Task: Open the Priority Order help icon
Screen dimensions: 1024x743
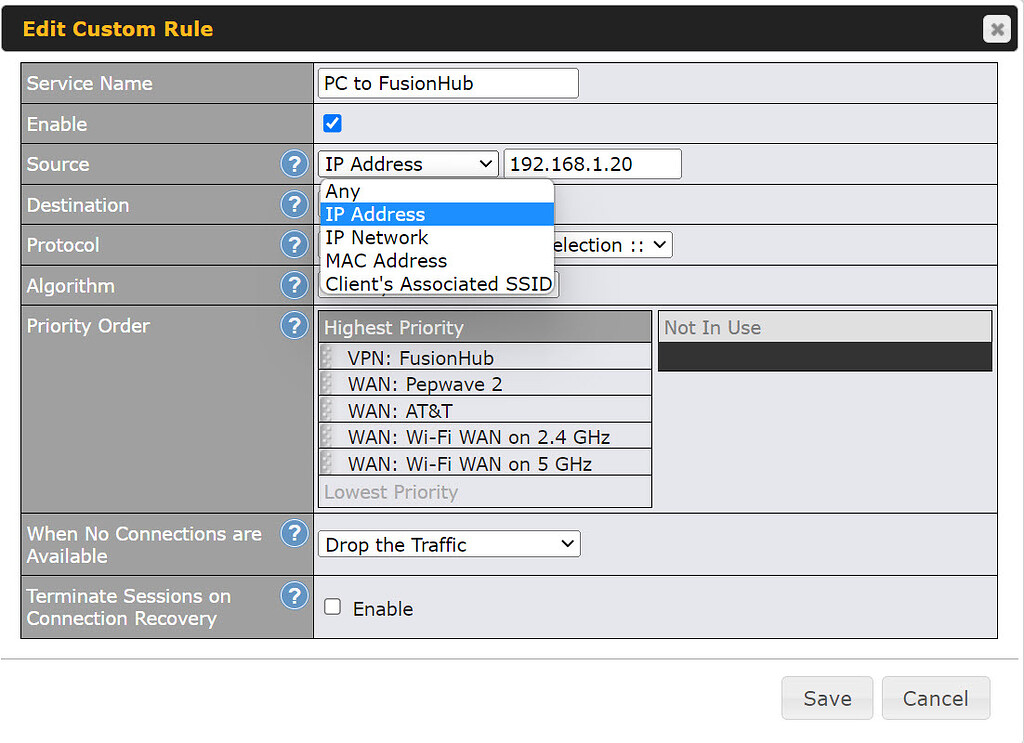Action: [294, 325]
